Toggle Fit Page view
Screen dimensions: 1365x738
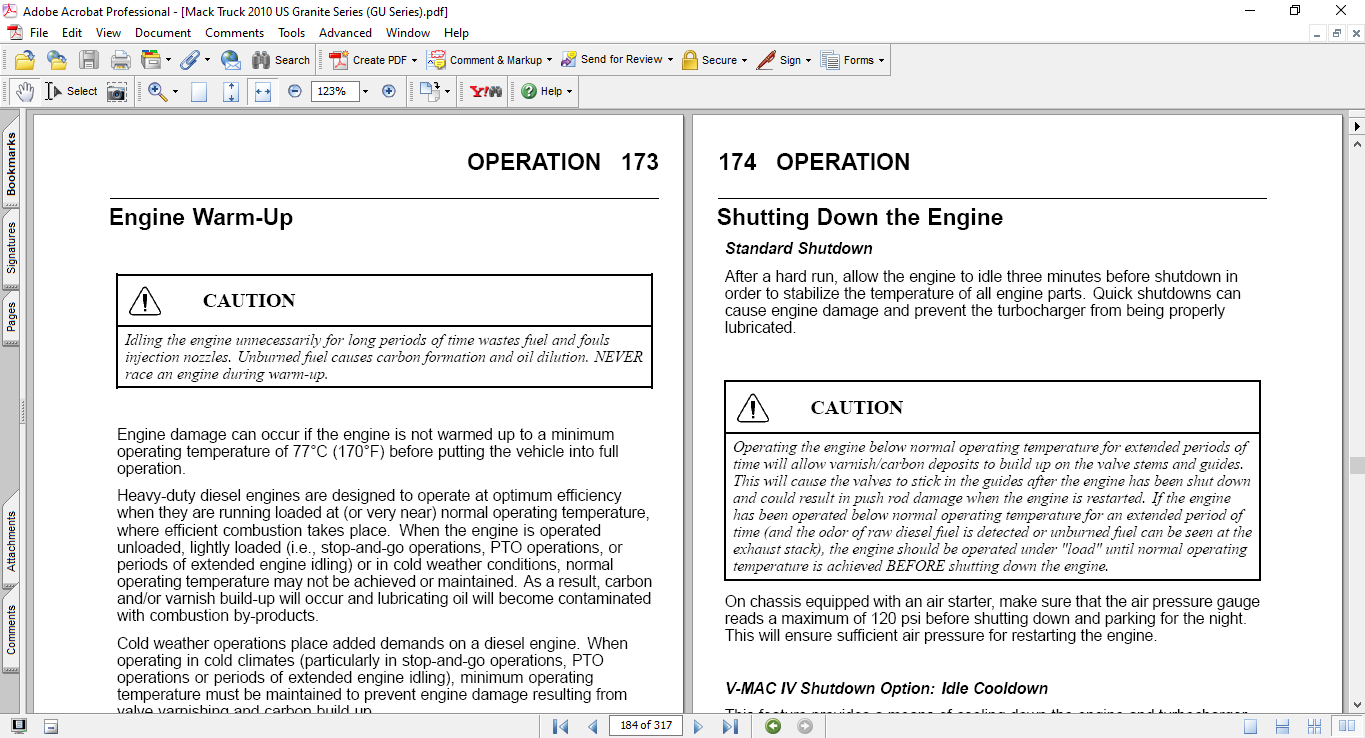point(231,91)
